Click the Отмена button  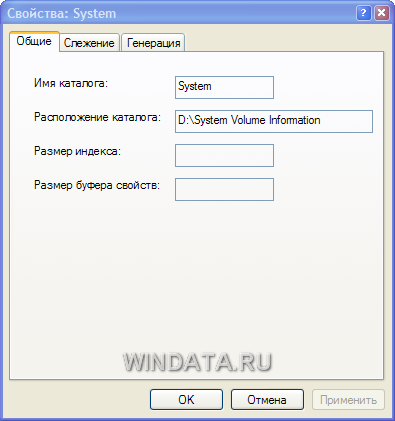267,399
